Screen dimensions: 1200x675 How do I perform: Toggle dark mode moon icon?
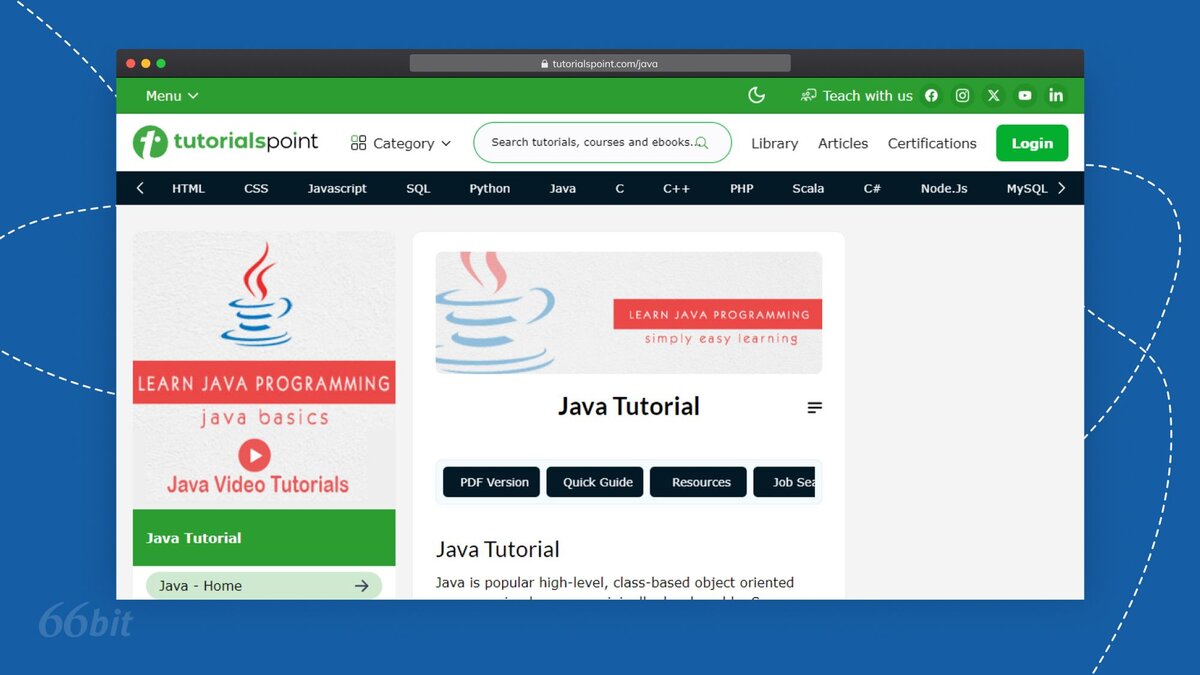coord(757,95)
